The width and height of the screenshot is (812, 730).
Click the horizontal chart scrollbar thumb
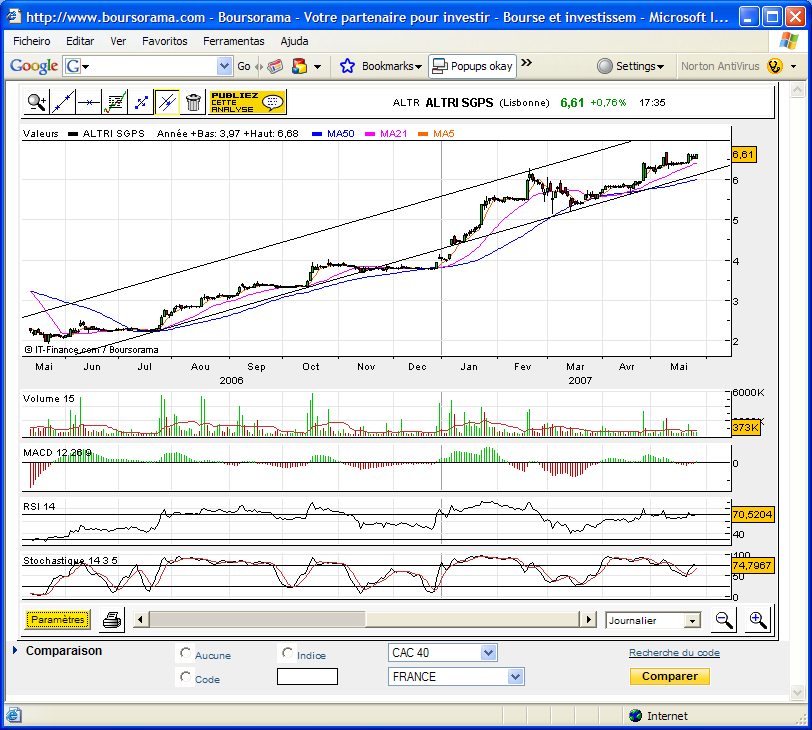pos(257,619)
